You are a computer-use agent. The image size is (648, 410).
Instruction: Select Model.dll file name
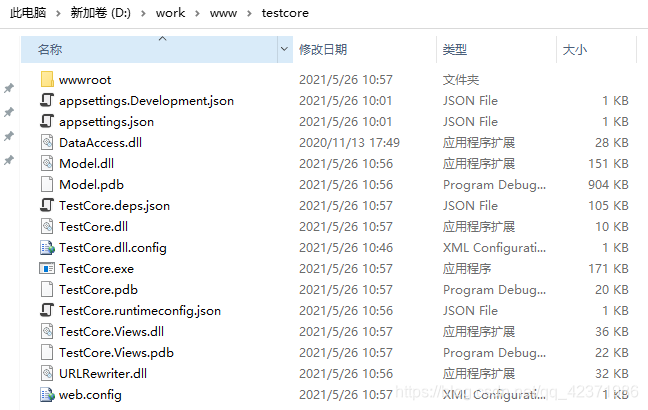click(x=86, y=164)
